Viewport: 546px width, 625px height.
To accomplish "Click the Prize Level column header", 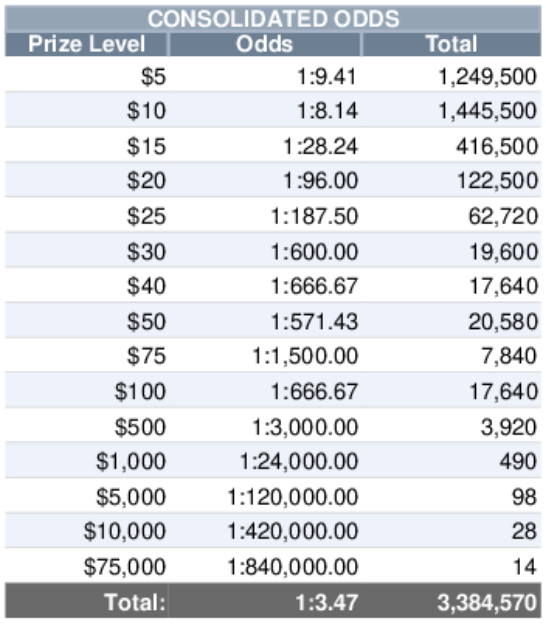I will (86, 44).
